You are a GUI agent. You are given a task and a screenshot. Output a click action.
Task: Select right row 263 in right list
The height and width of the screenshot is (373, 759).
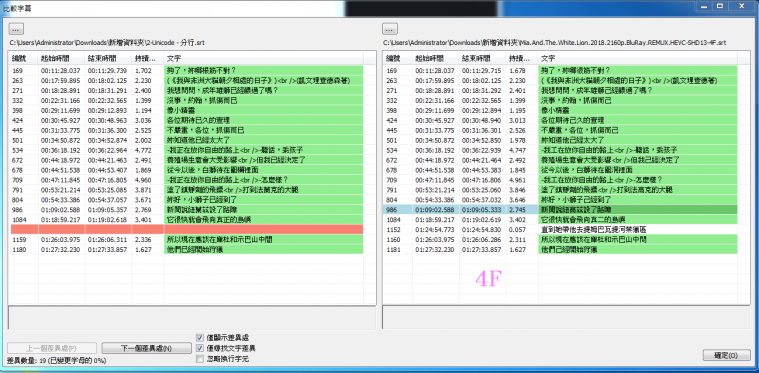click(561, 80)
